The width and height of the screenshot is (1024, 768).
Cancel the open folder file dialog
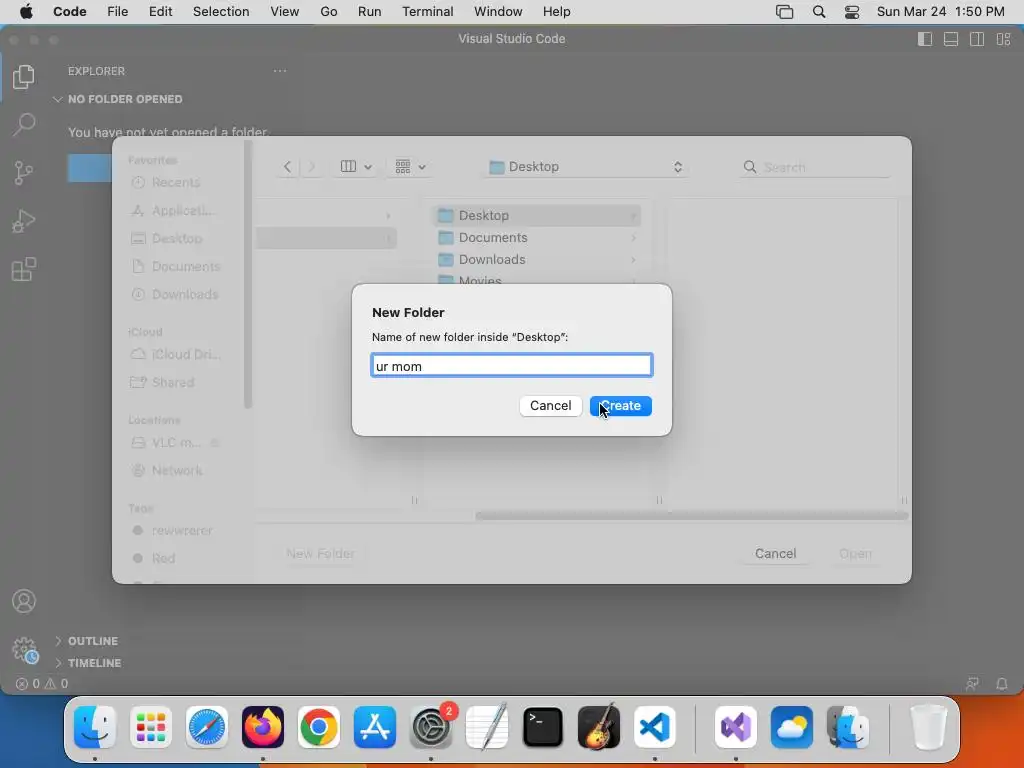(x=775, y=553)
